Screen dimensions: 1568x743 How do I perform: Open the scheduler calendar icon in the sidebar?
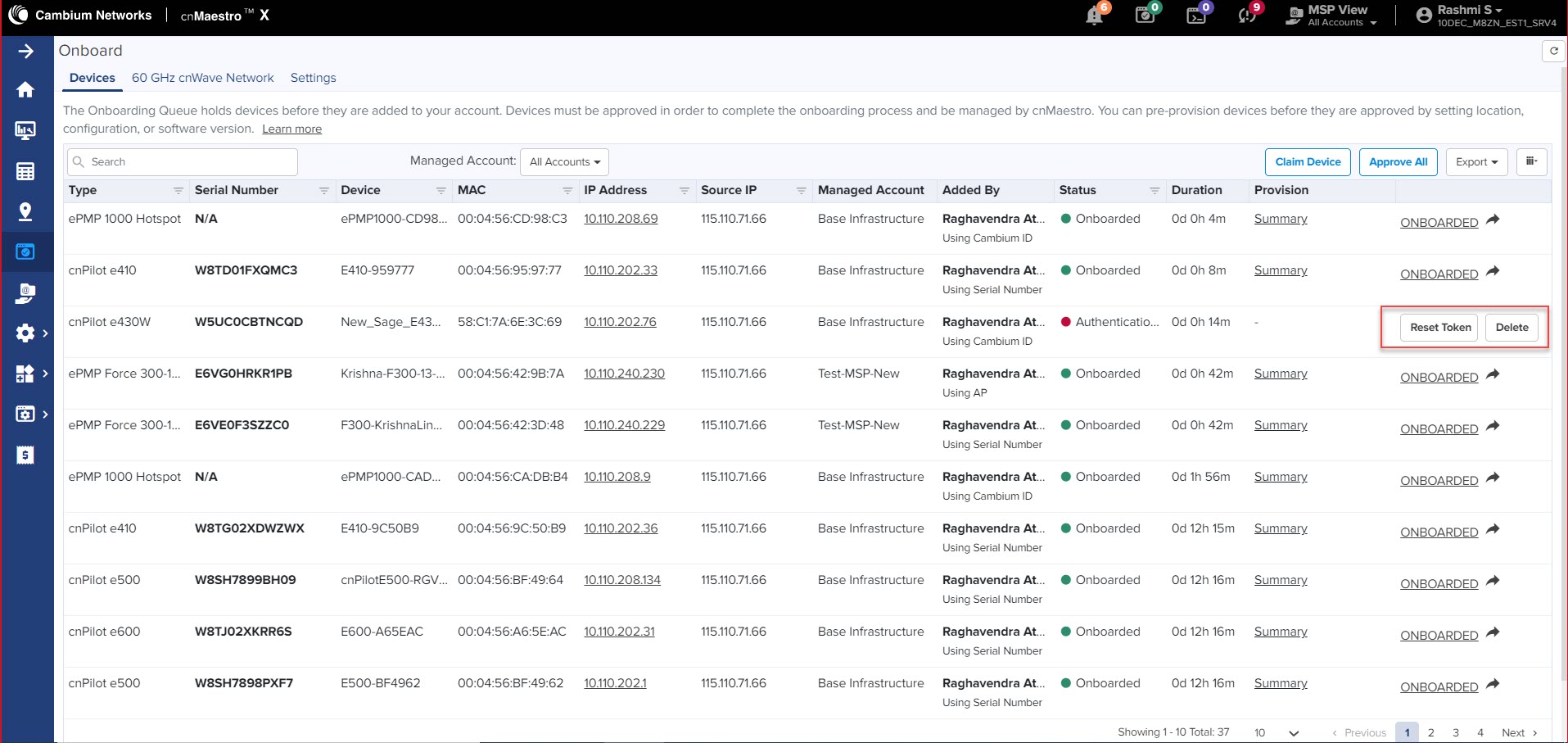point(26,415)
